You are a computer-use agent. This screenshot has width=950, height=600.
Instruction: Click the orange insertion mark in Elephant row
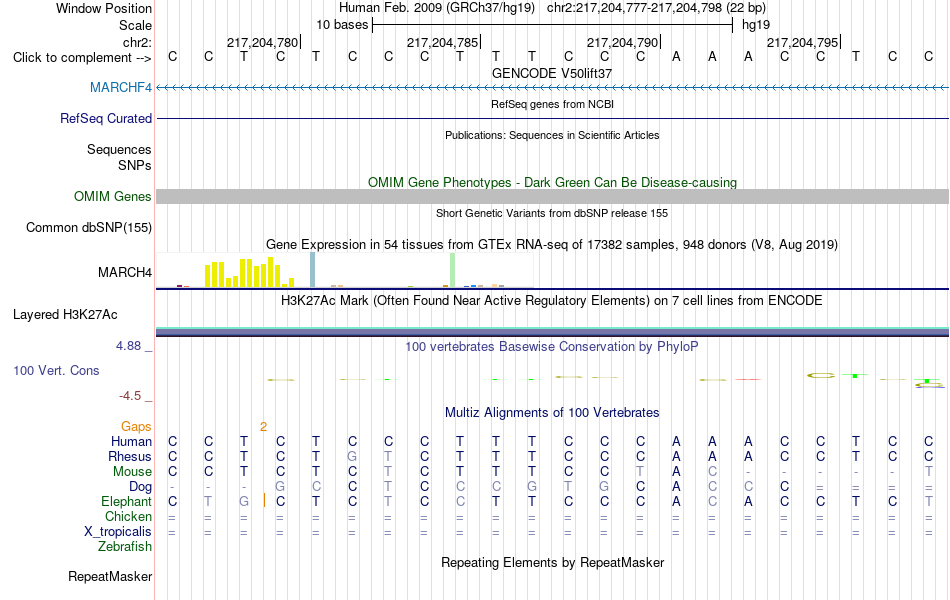(x=264, y=500)
